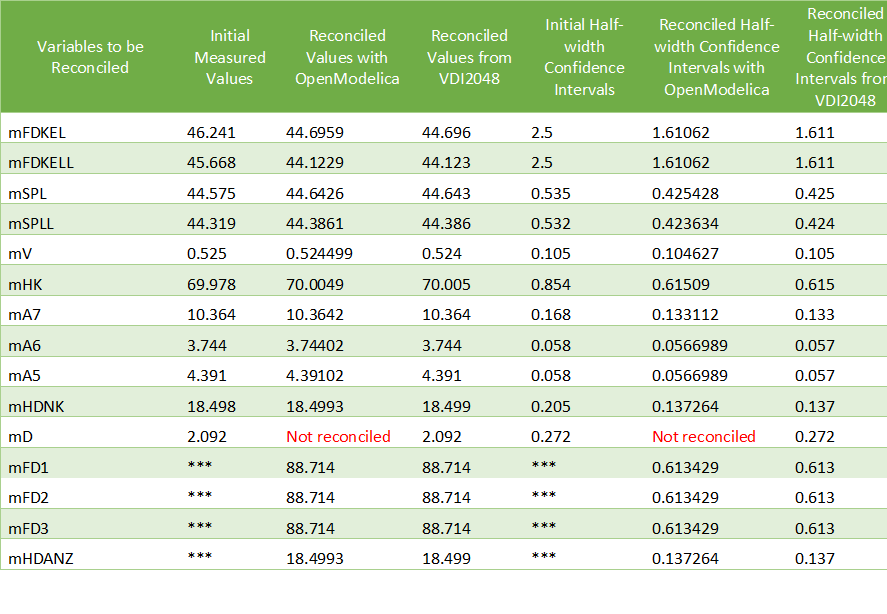Select the mFDKEL row label
The height and width of the screenshot is (614, 887).
pyautogui.click(x=37, y=132)
